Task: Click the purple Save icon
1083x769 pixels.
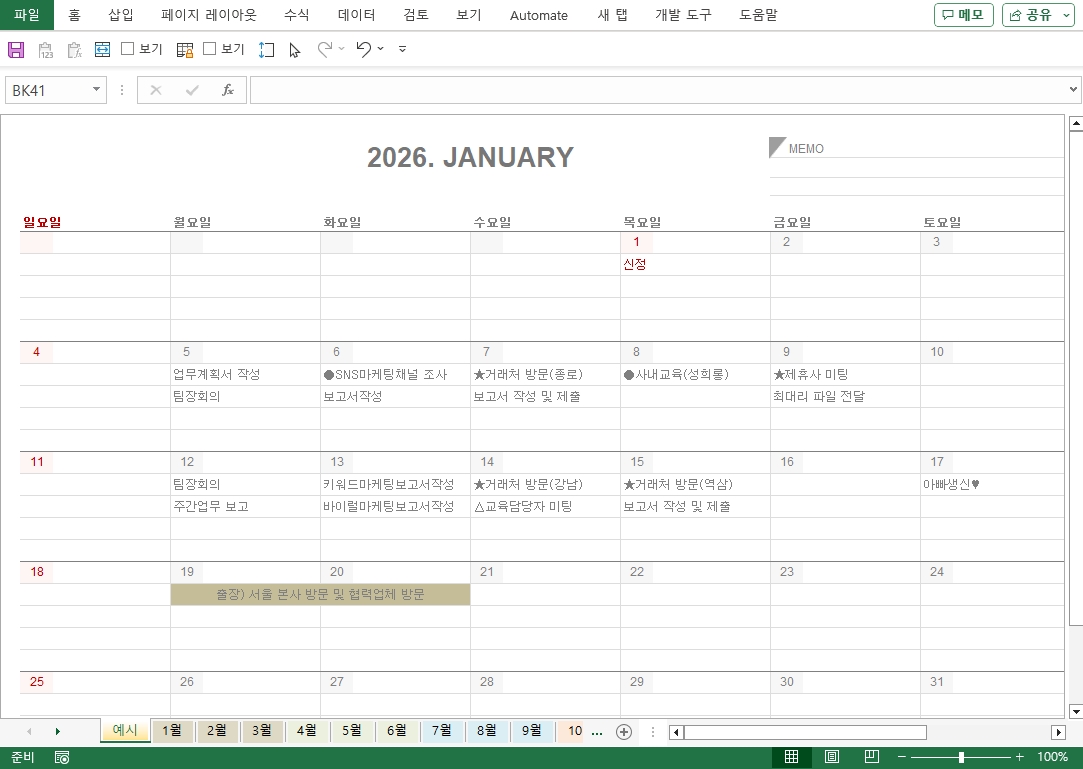Action: point(16,49)
